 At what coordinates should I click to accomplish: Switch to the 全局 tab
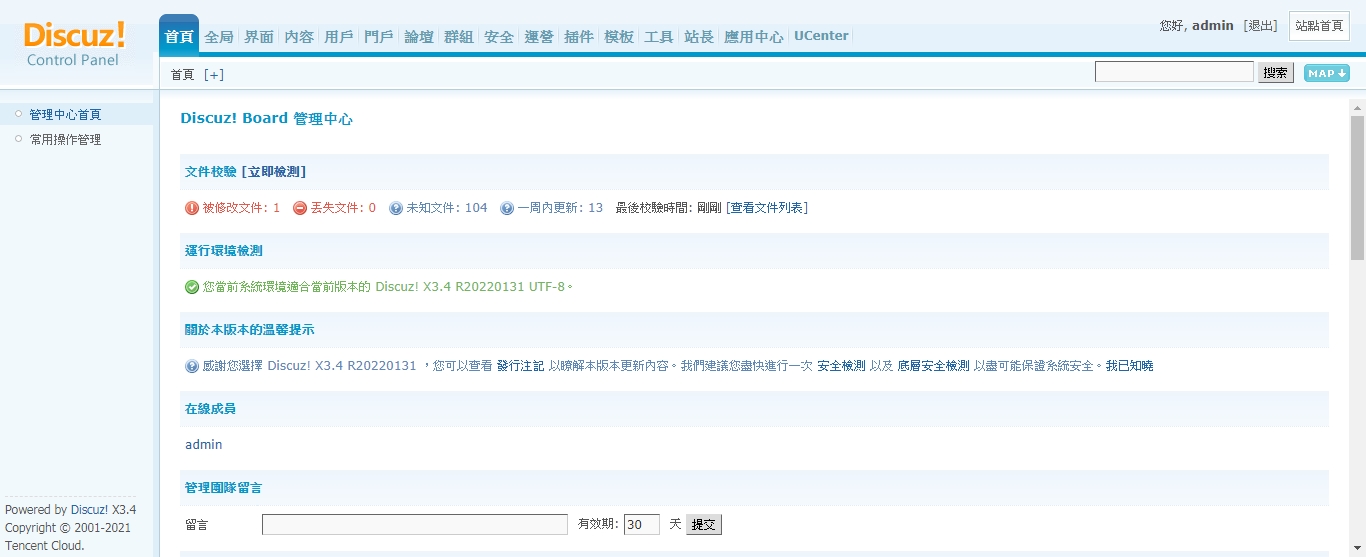(219, 36)
